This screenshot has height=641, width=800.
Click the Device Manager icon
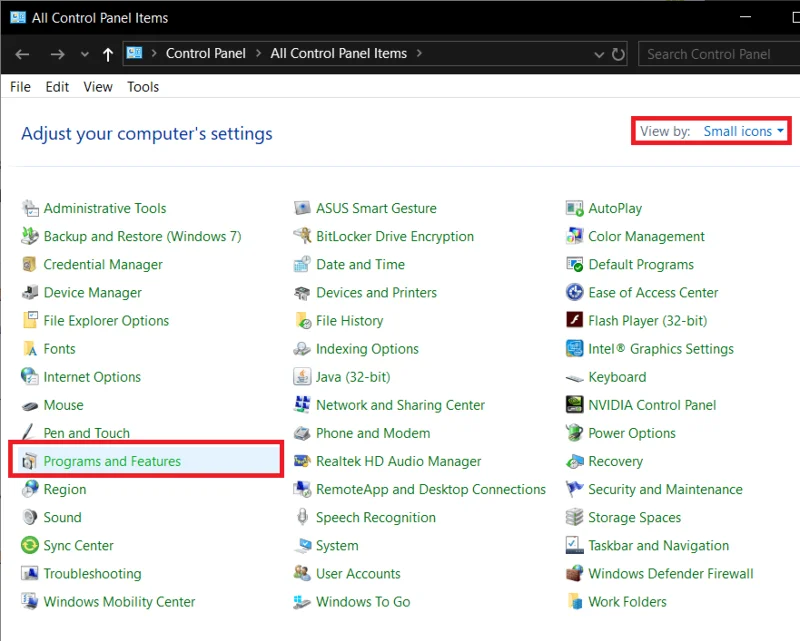coord(30,292)
